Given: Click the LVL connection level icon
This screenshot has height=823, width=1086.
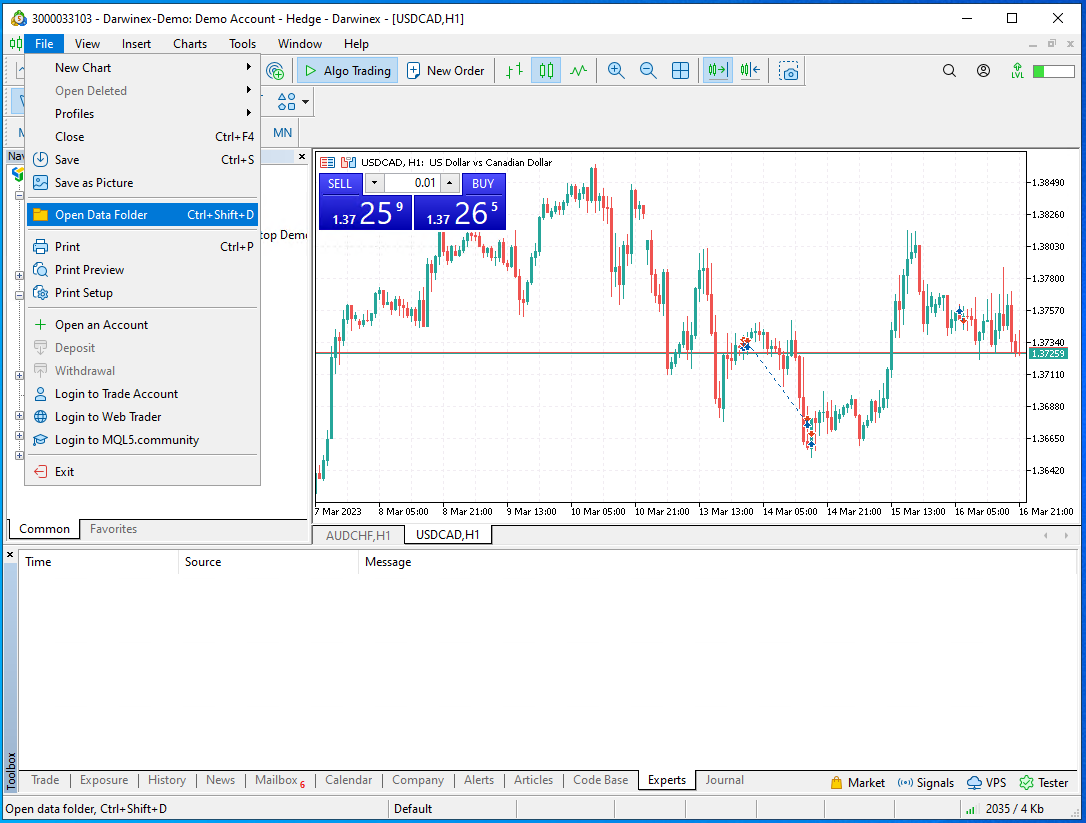Looking at the screenshot, I should (1017, 71).
